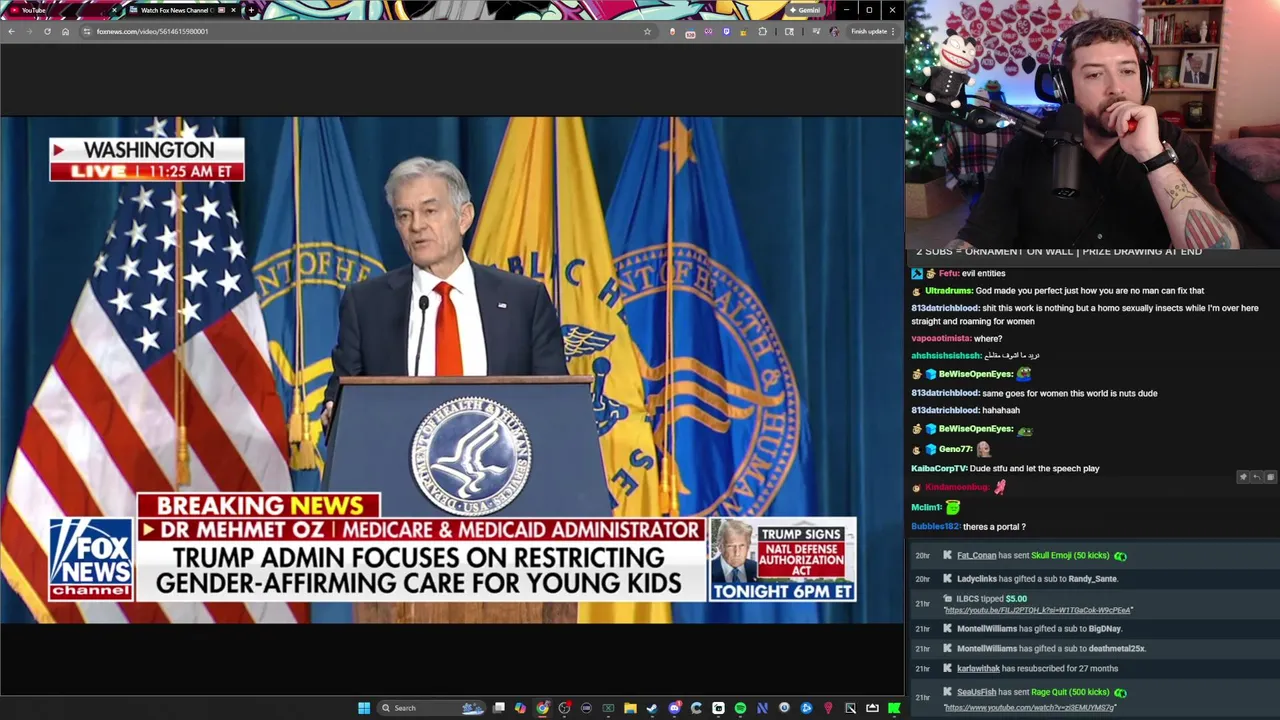Open OBS Studio from the taskbar

pos(564,708)
